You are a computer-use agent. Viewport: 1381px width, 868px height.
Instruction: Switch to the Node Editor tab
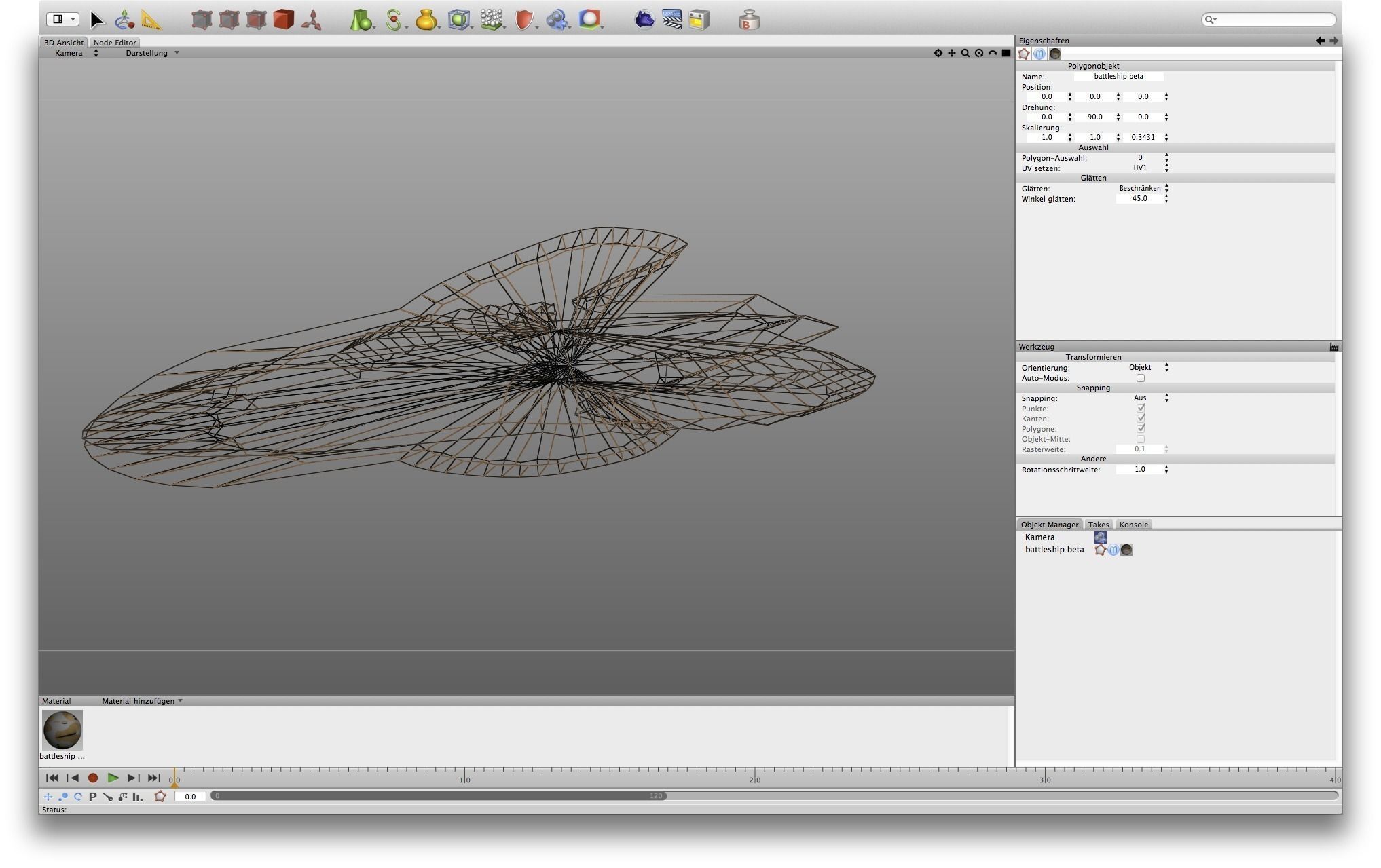click(x=115, y=42)
